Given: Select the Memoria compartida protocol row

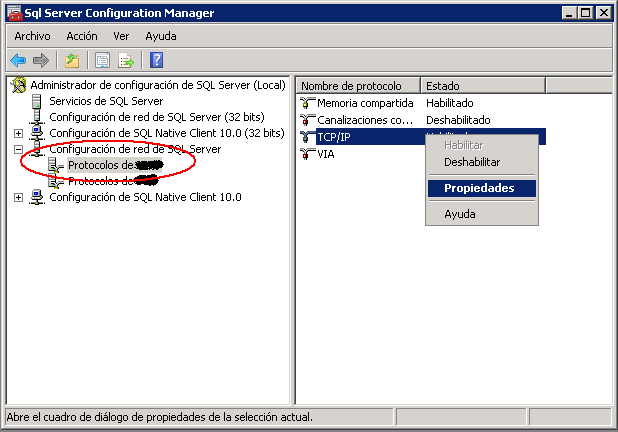Looking at the screenshot, I should pyautogui.click(x=423, y=103).
